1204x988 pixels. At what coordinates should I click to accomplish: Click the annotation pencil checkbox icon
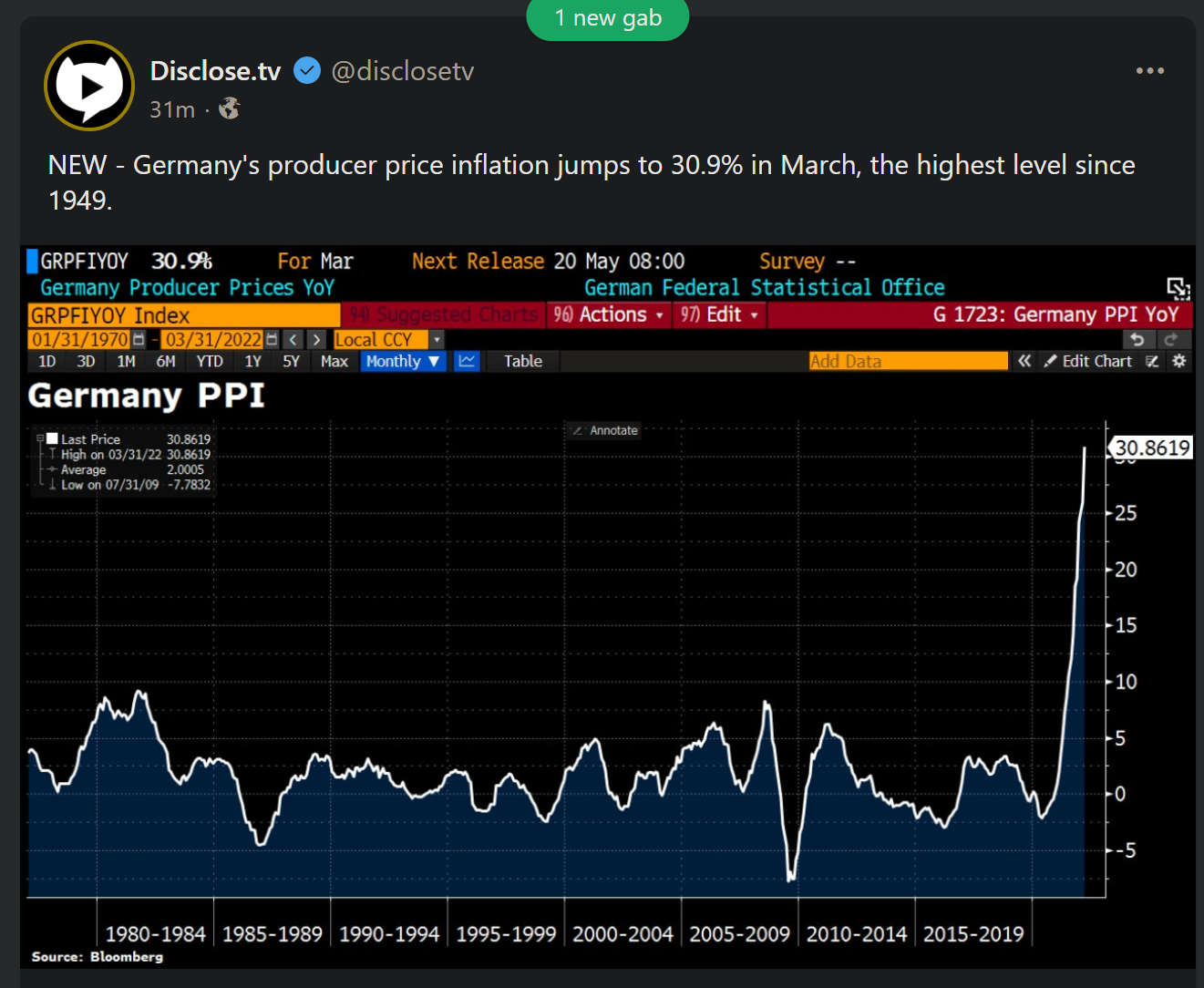pos(1152,361)
